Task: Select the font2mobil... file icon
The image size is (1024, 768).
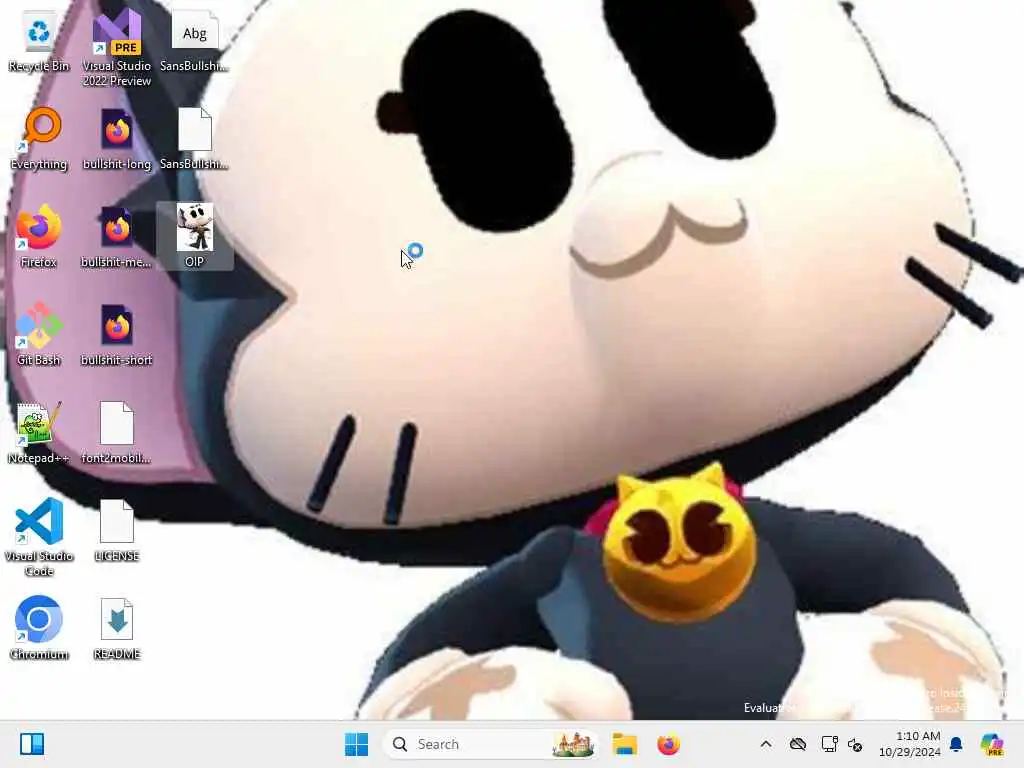Action: tap(117, 433)
